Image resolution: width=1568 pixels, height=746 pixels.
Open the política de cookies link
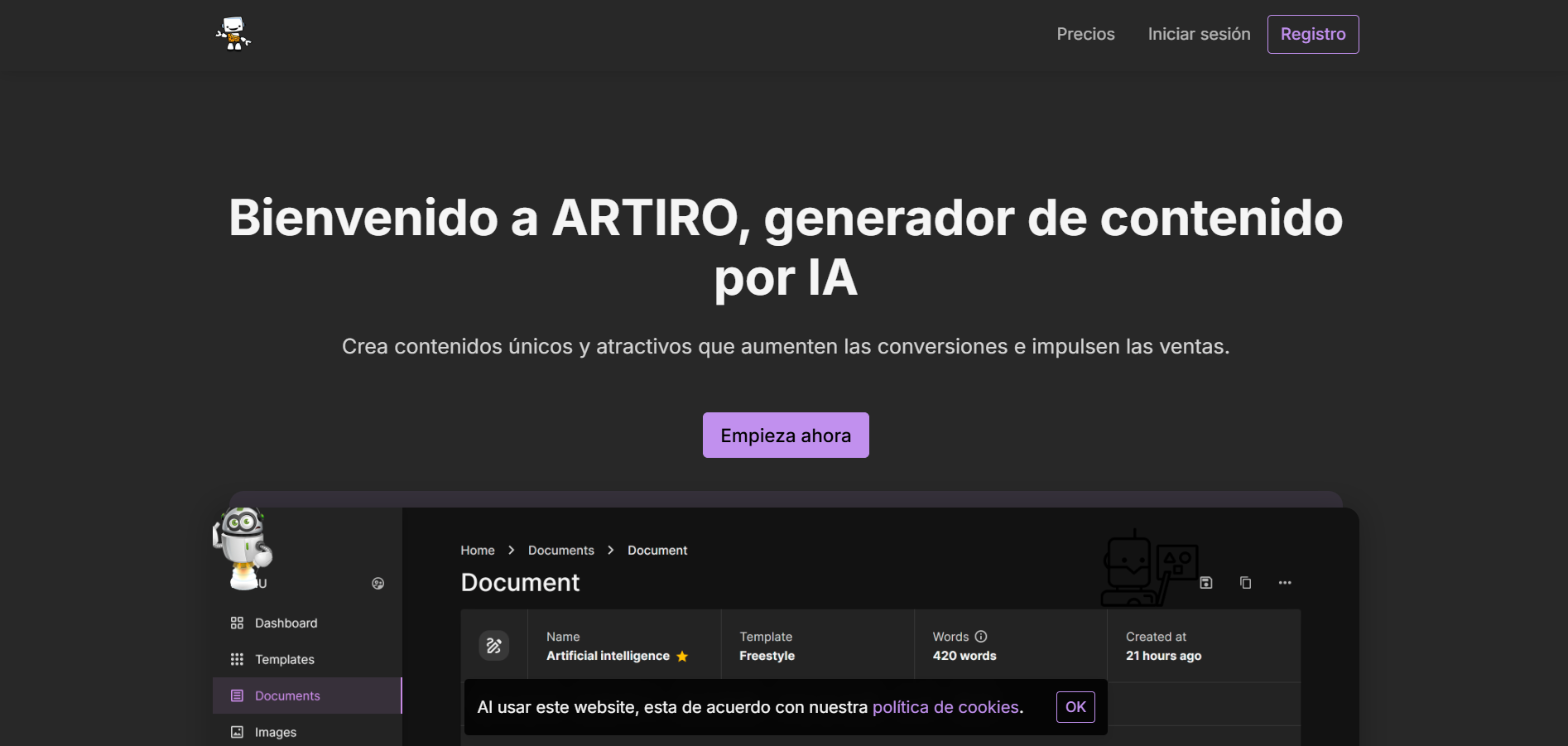point(945,707)
